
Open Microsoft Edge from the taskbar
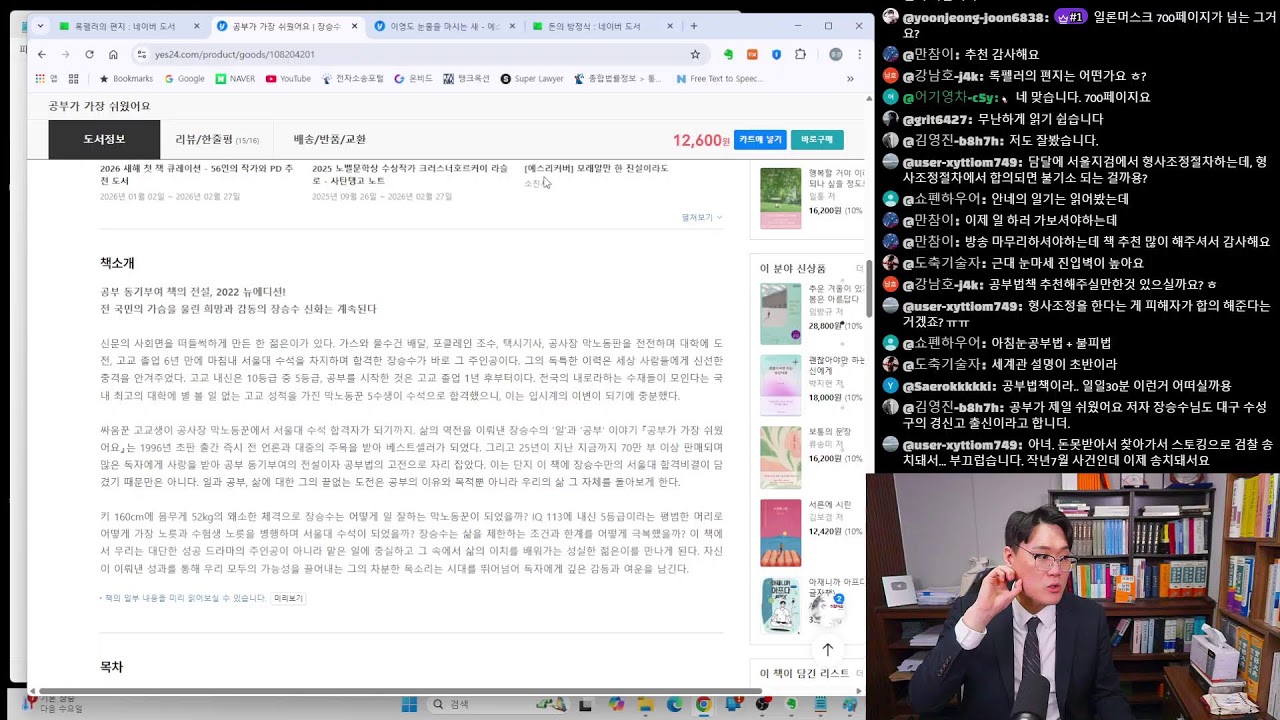tap(675, 705)
